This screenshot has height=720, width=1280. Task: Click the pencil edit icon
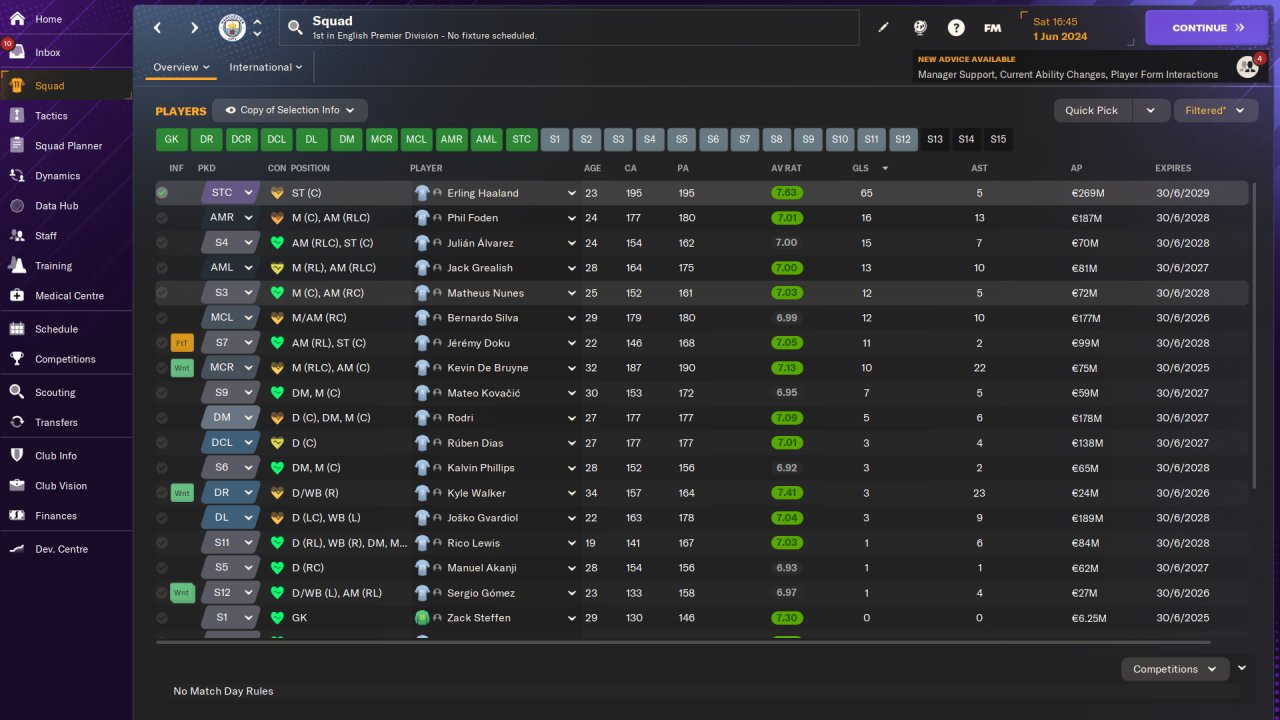pos(883,28)
